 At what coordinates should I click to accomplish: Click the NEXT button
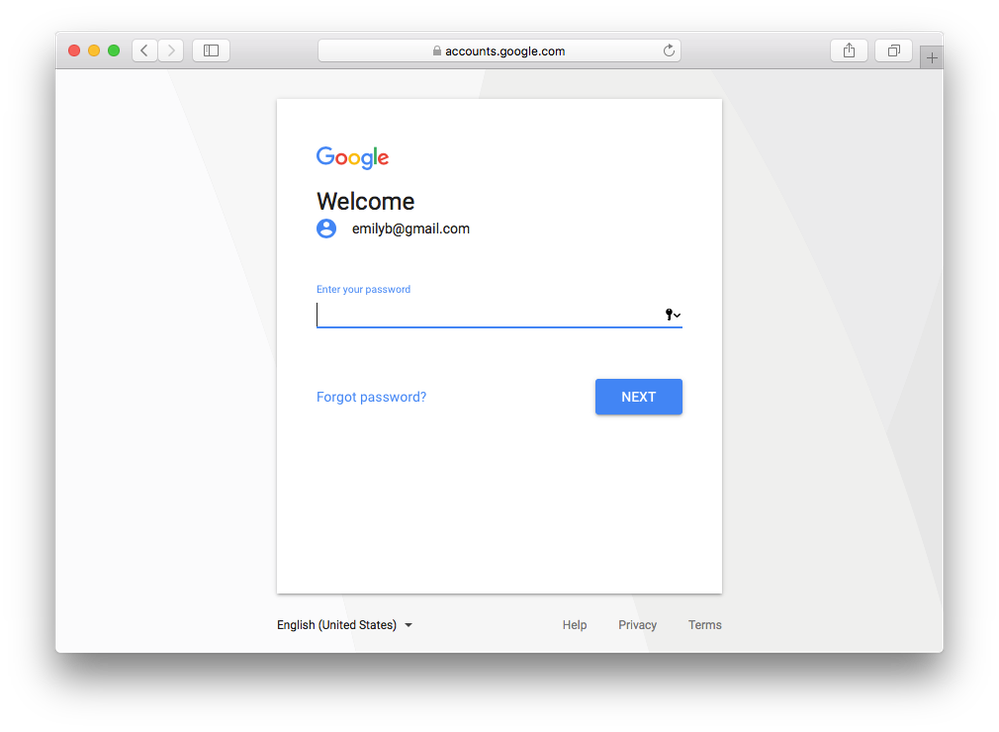pyautogui.click(x=638, y=397)
